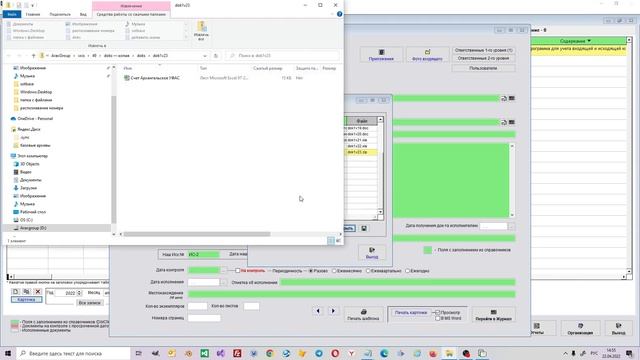Click the Печать карточки button

[x=411, y=313]
